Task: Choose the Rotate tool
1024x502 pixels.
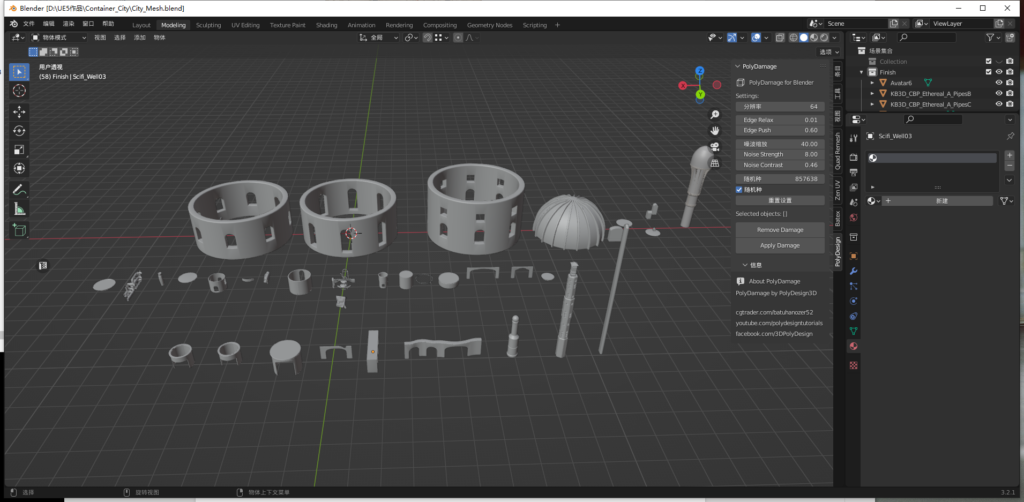Action: pos(19,131)
